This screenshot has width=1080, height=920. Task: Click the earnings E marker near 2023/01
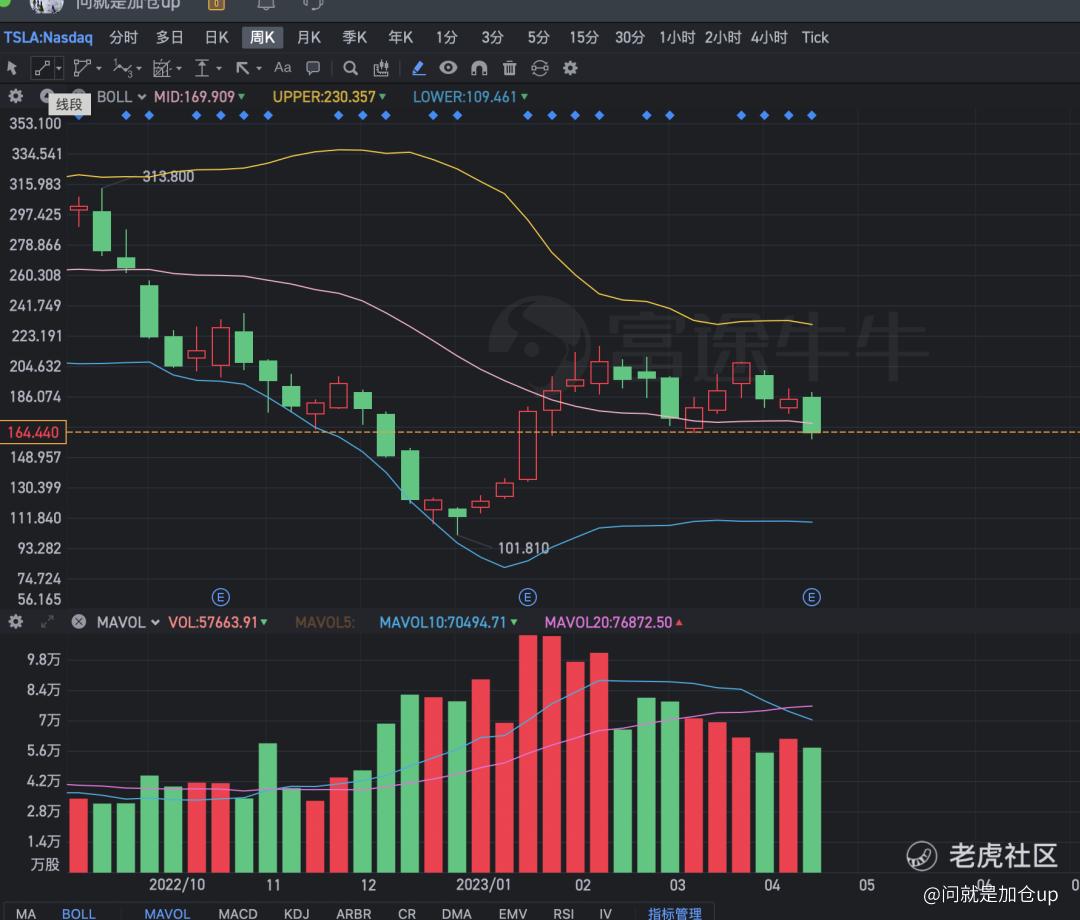(528, 597)
